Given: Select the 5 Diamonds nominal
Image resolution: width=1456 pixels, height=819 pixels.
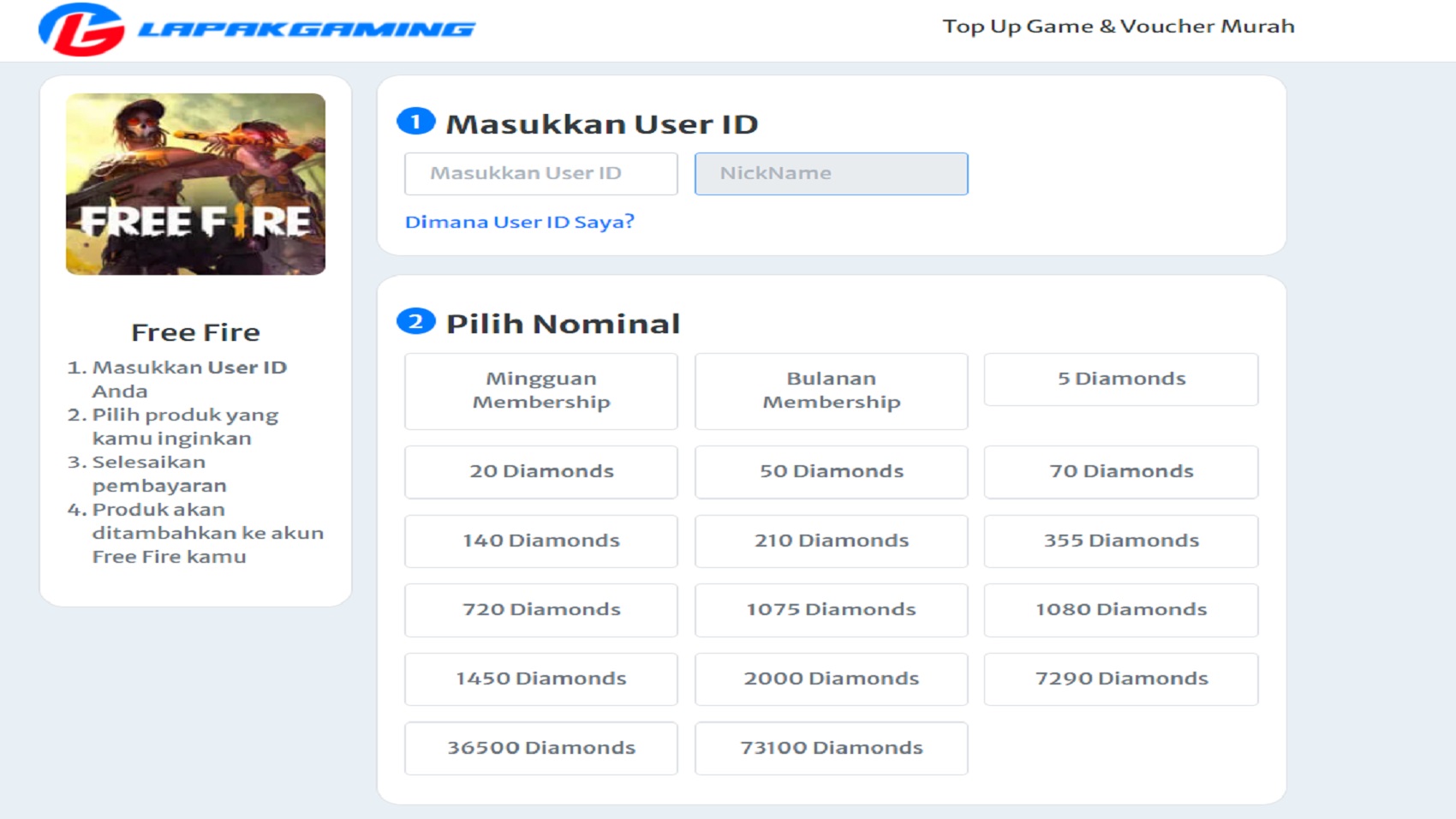Looking at the screenshot, I should click(1120, 379).
